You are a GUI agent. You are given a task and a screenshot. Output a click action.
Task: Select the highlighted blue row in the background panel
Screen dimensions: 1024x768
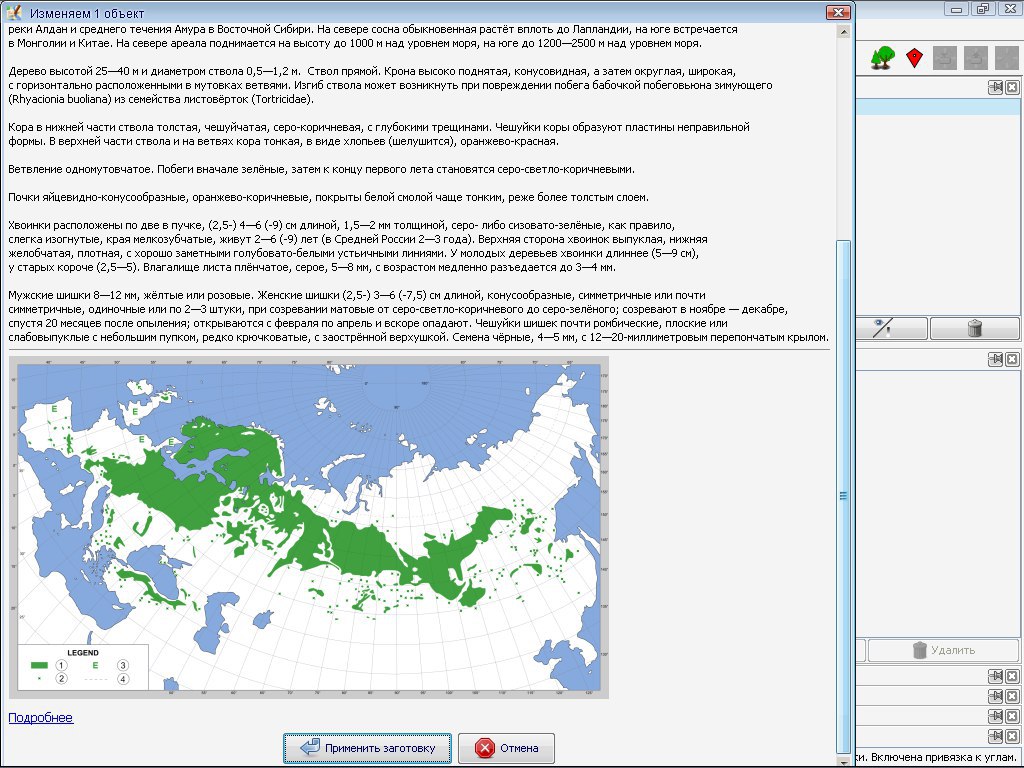point(938,107)
